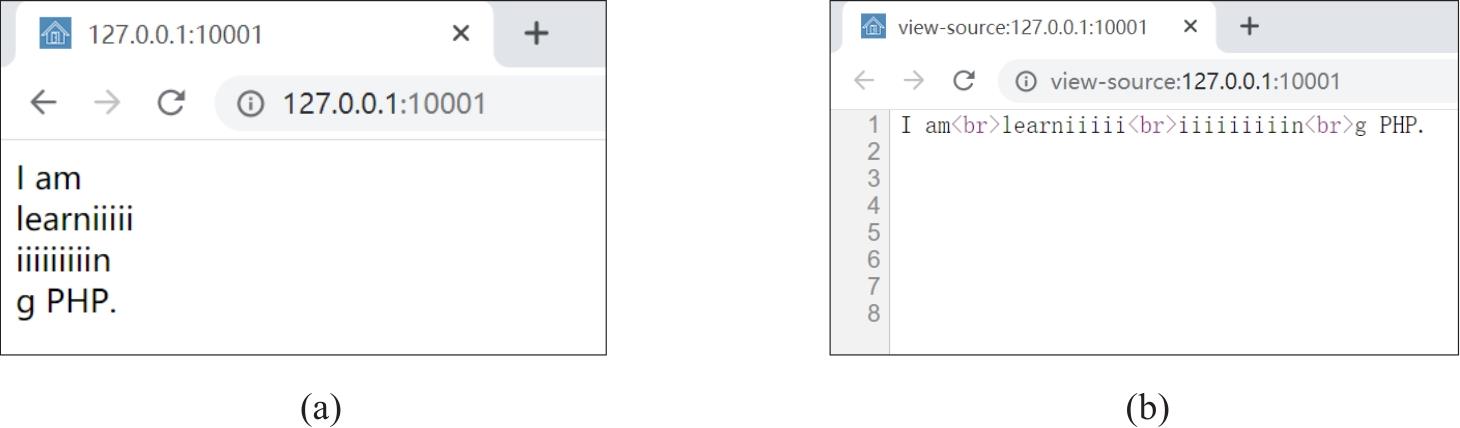Close the view-source:127.0.0.1:10001 tab
Viewport: 1460px width, 428px height.
click(x=1190, y=27)
